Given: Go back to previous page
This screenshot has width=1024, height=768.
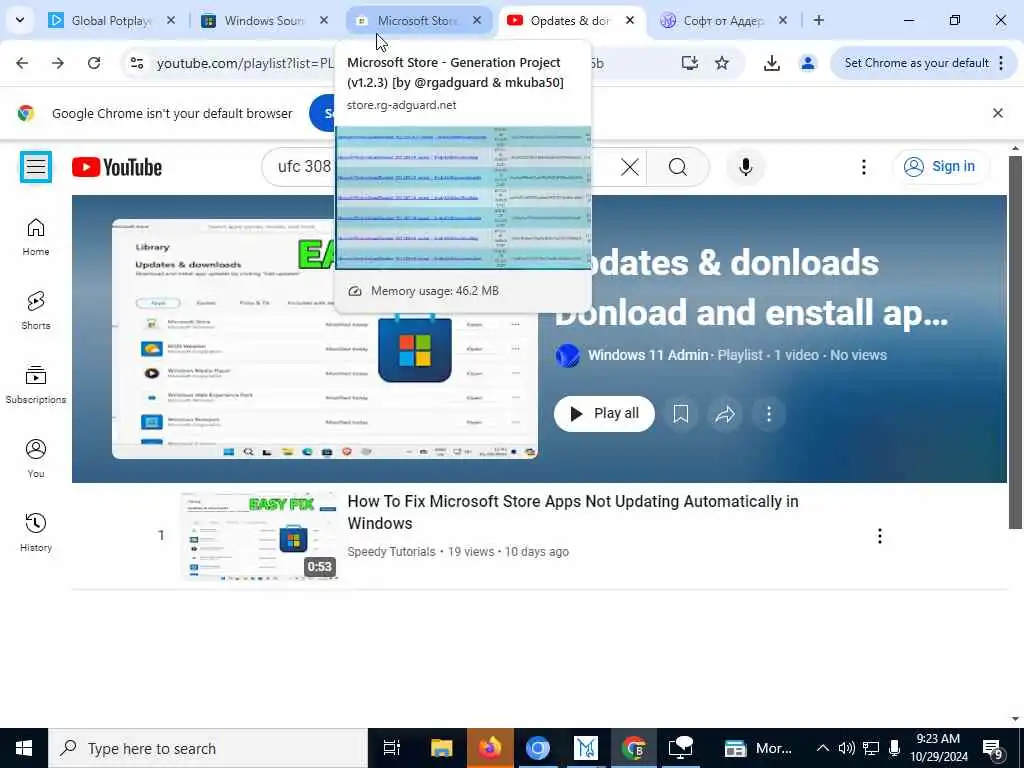Looking at the screenshot, I should click(22, 63).
